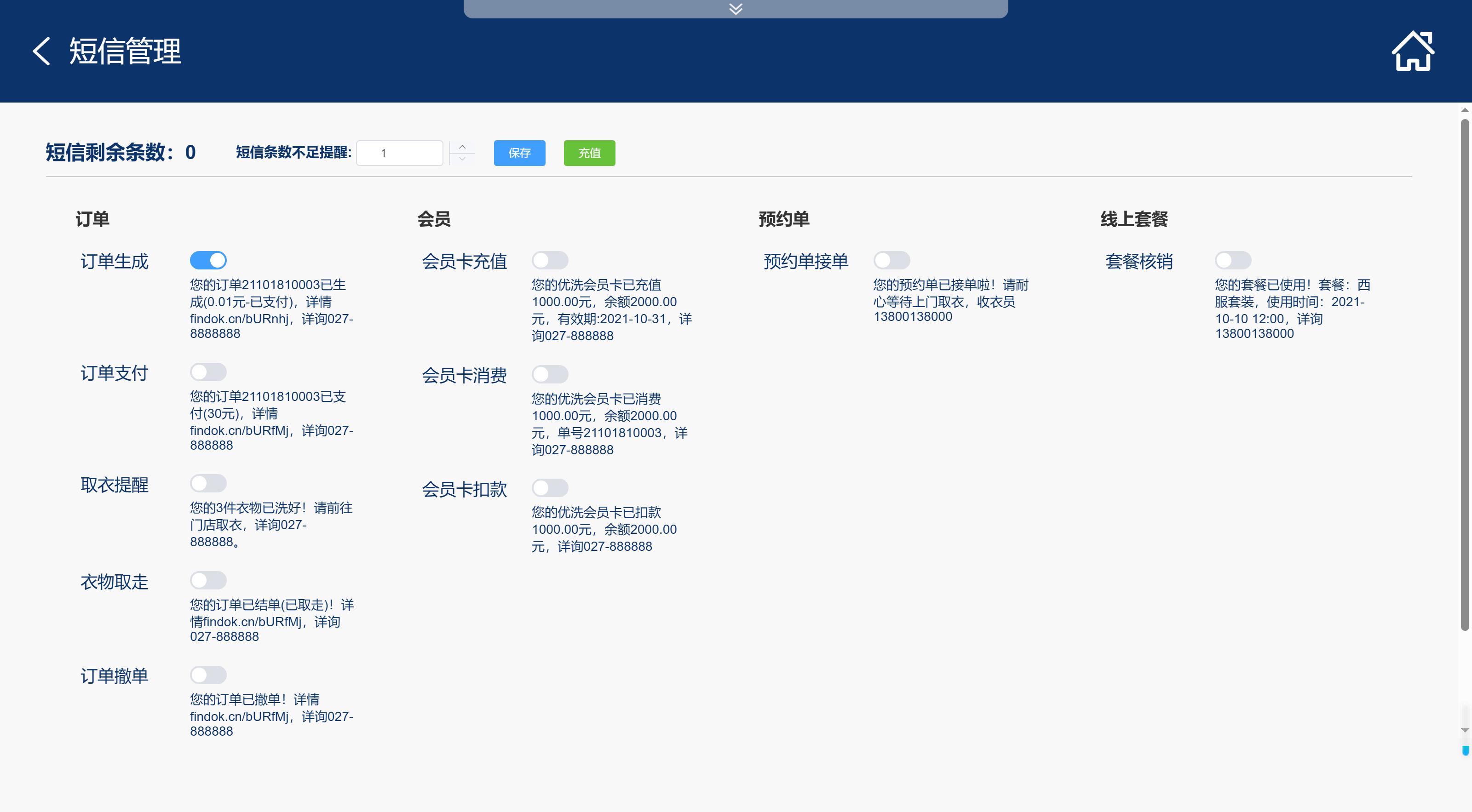Enable 会员卡充值 SMS toggle
1472x812 pixels.
(x=550, y=260)
